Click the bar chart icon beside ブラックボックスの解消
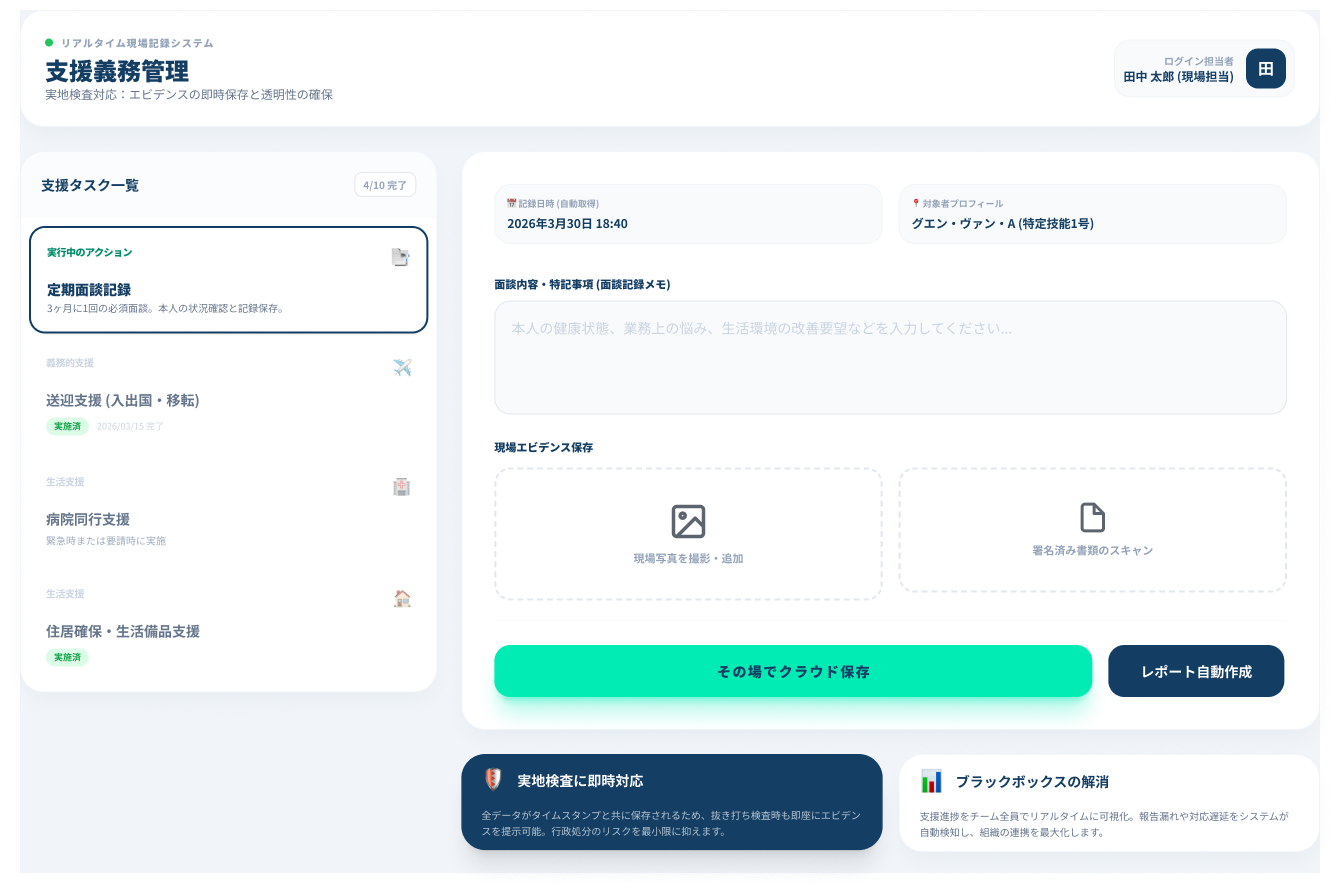 pos(931,781)
